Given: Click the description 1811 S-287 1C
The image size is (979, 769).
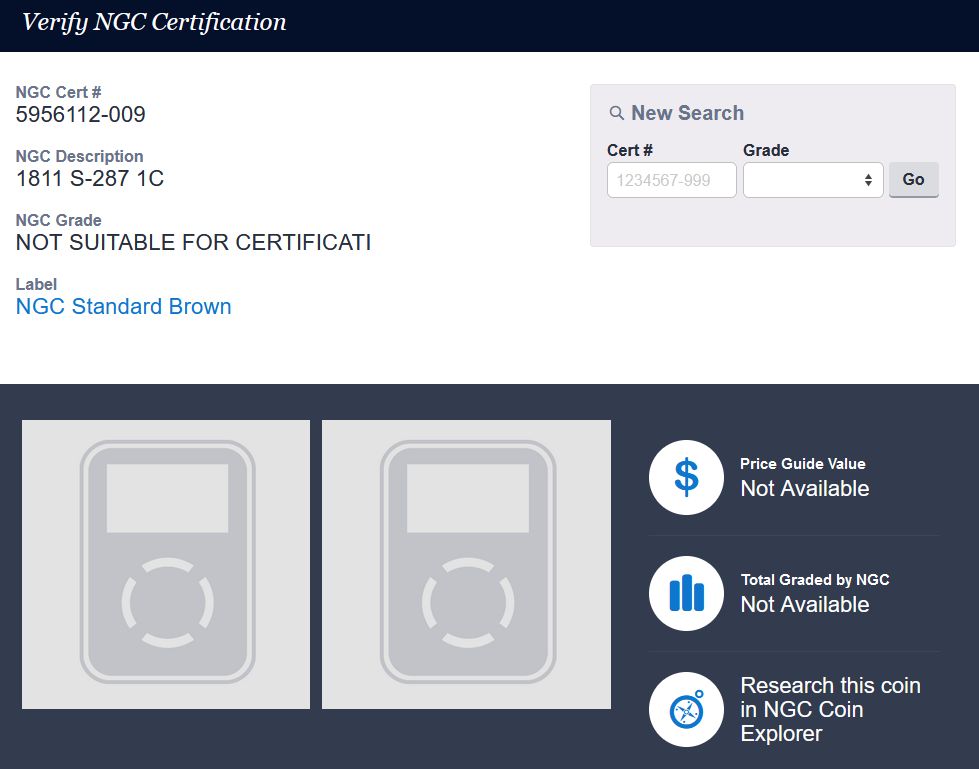Looking at the screenshot, I should click(x=90, y=179).
